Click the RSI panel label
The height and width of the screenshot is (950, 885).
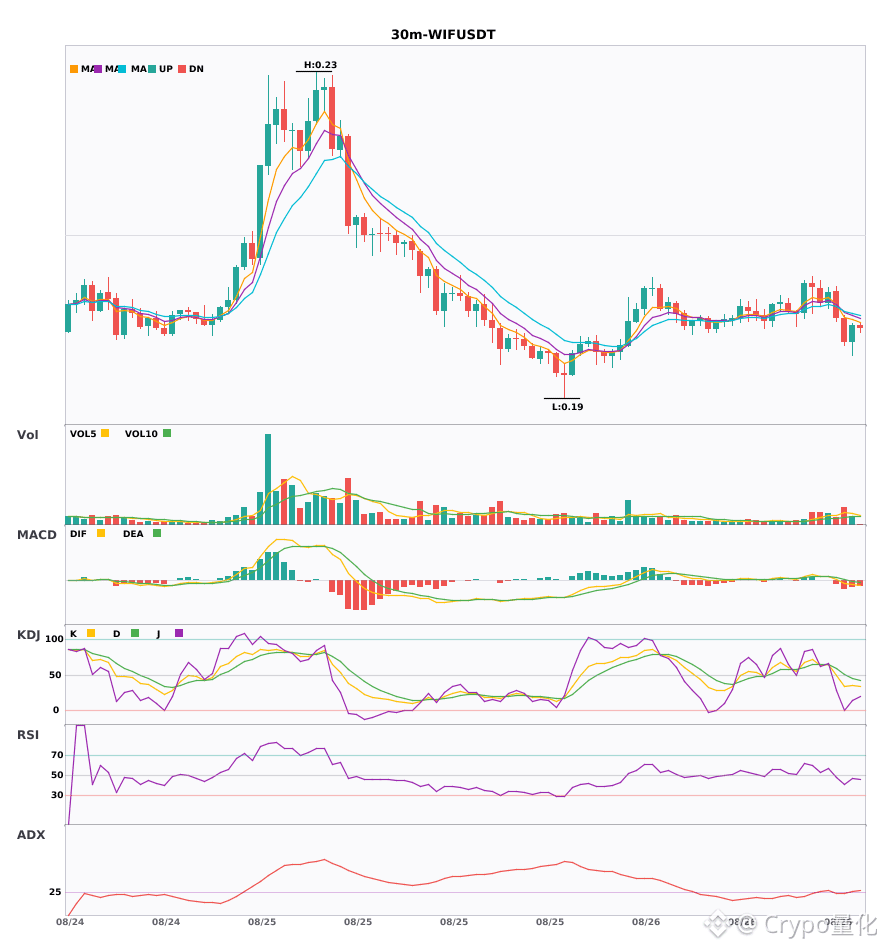pyautogui.click(x=28, y=735)
